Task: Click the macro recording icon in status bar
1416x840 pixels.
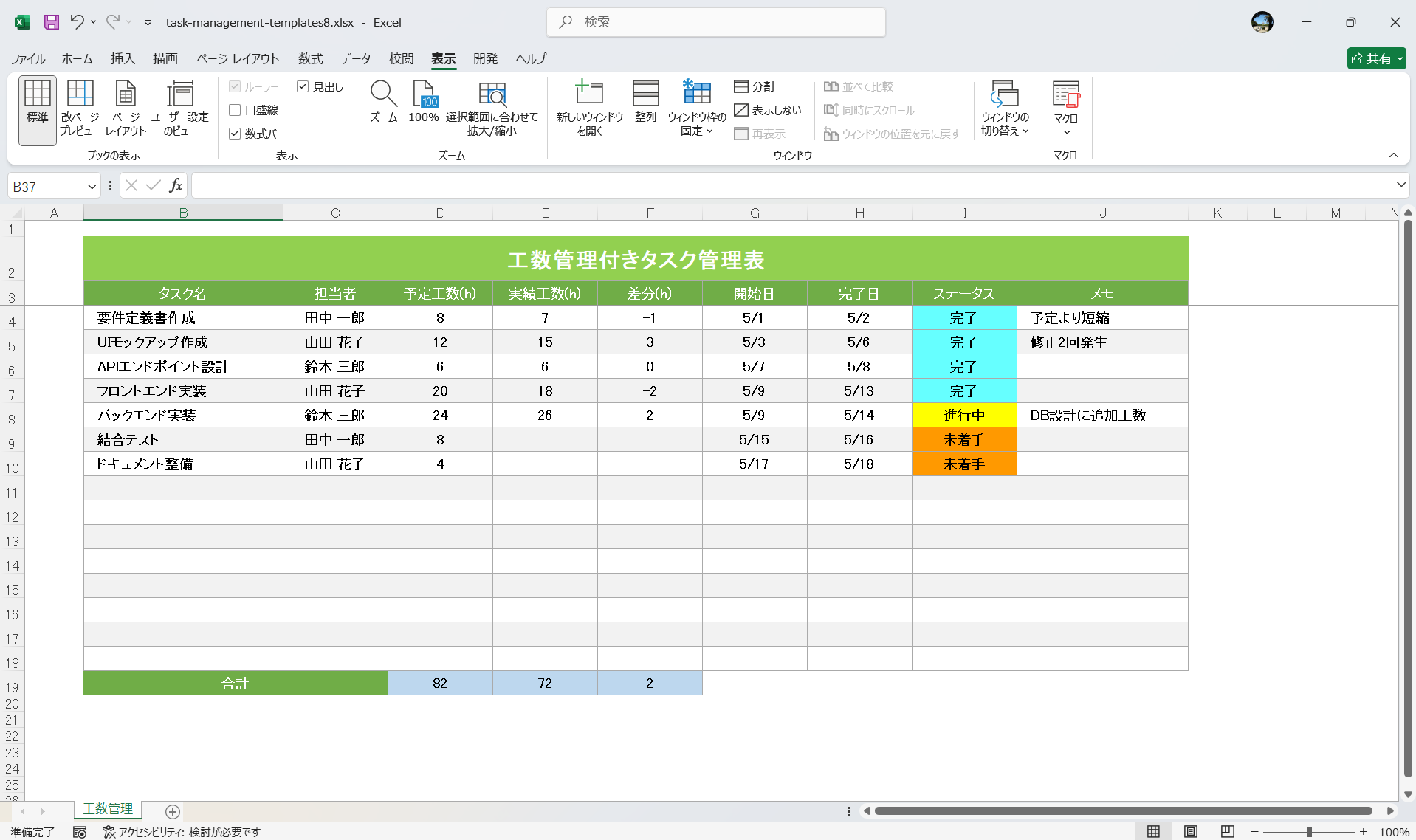Action: (x=80, y=832)
